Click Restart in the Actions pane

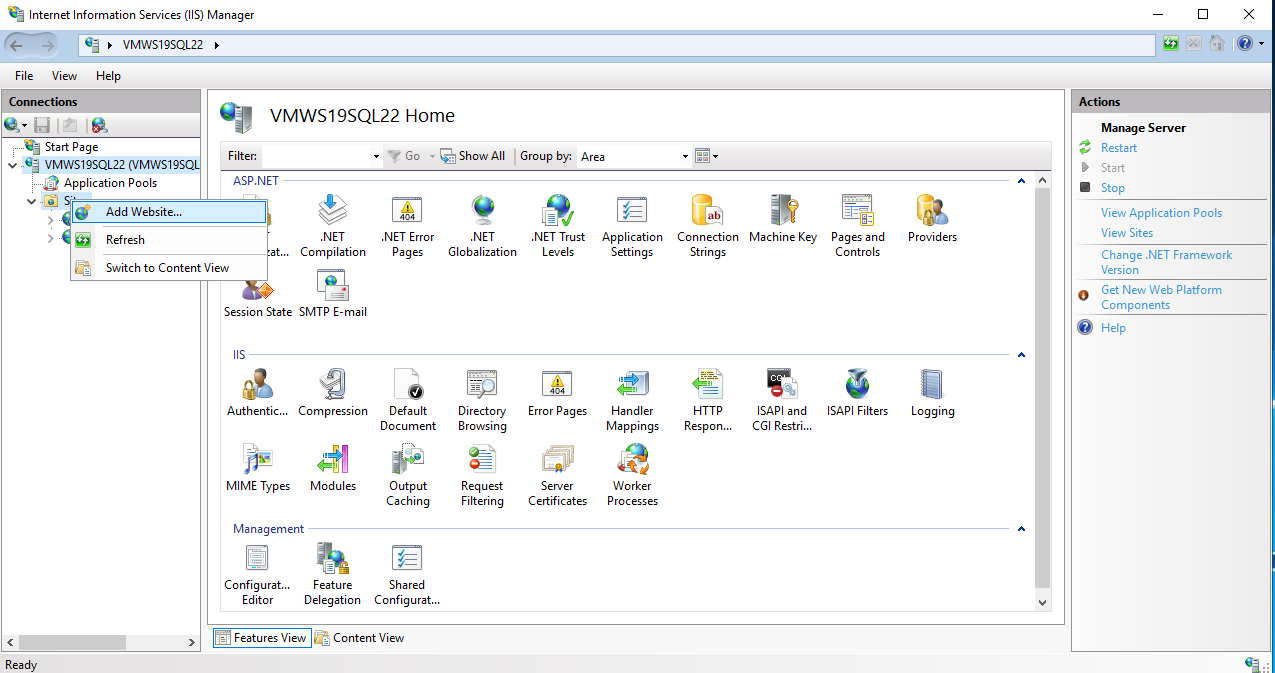coord(1119,148)
